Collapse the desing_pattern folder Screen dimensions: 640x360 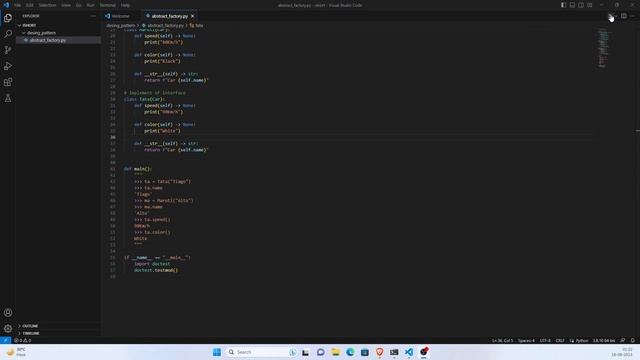tap(58, 33)
